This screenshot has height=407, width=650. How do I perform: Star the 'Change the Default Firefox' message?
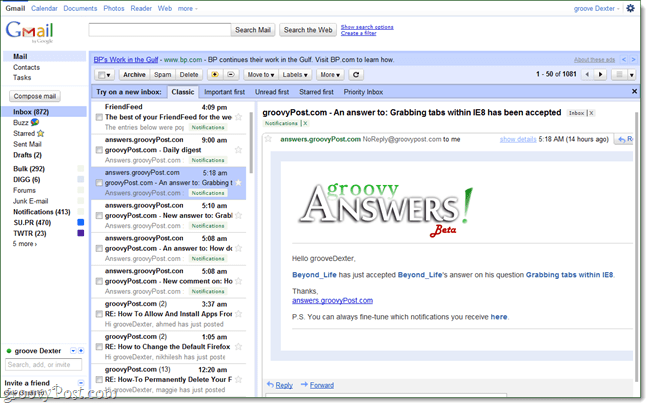pos(238,346)
